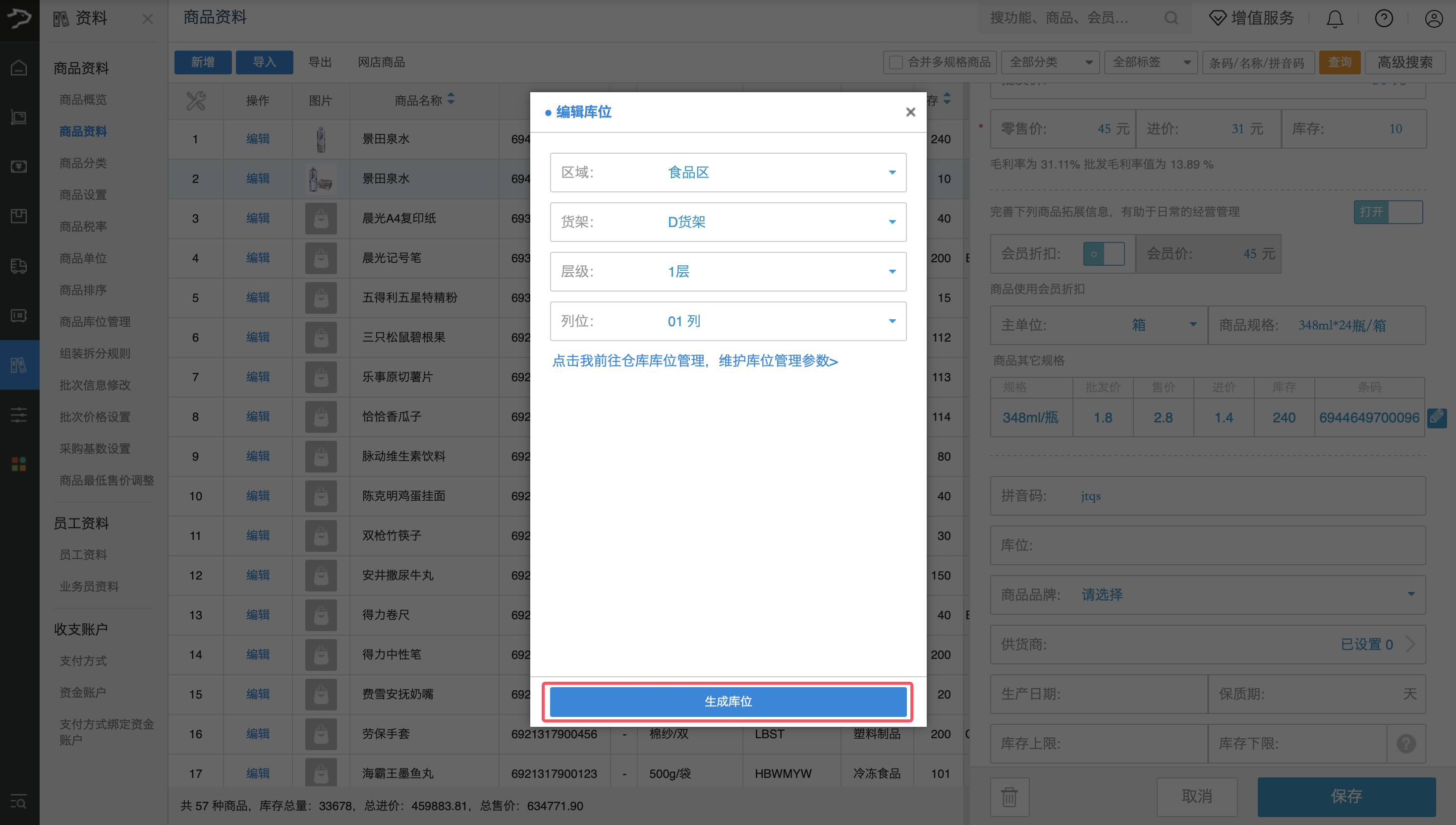Click the colorful apps grid icon in sidebar
The width and height of the screenshot is (1456, 825).
[x=19, y=464]
